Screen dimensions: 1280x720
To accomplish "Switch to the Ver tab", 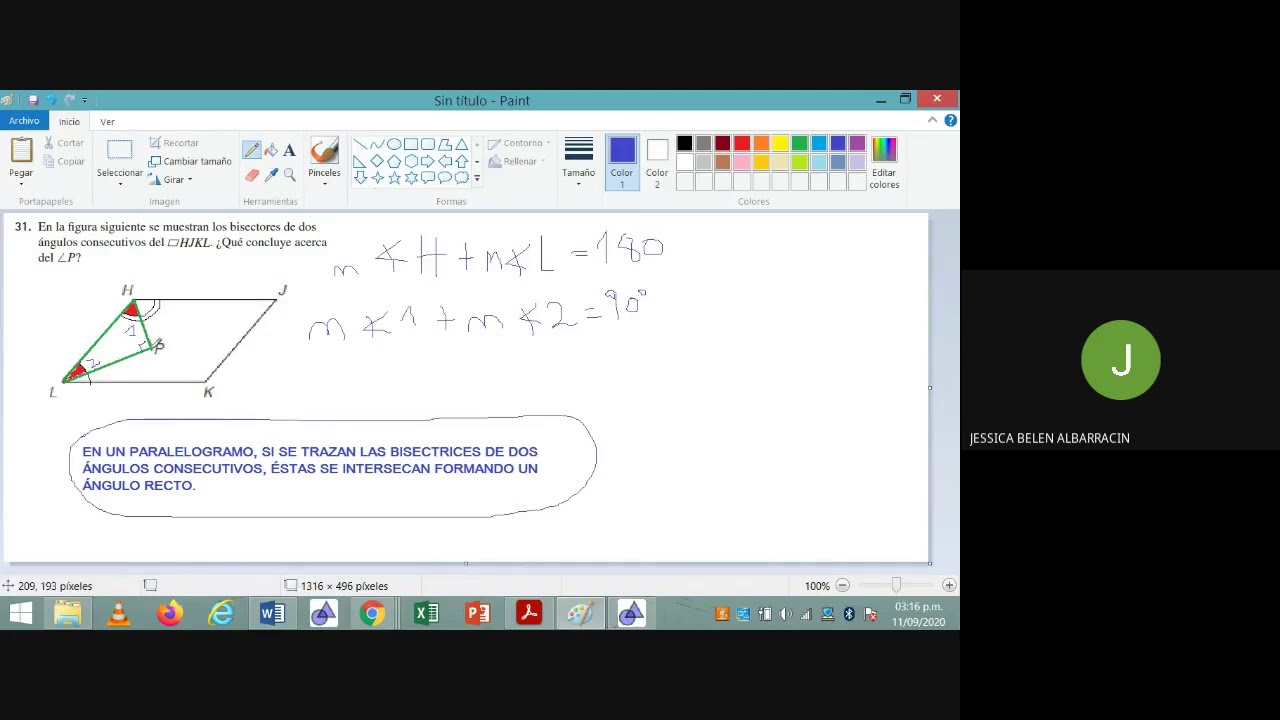I will pos(107,122).
